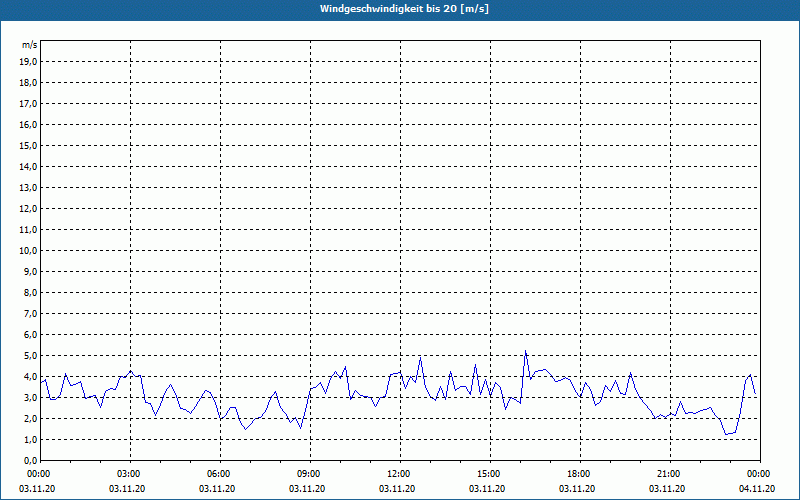Click the 06:00 time label
The width and height of the screenshot is (800, 500).
tap(220, 474)
